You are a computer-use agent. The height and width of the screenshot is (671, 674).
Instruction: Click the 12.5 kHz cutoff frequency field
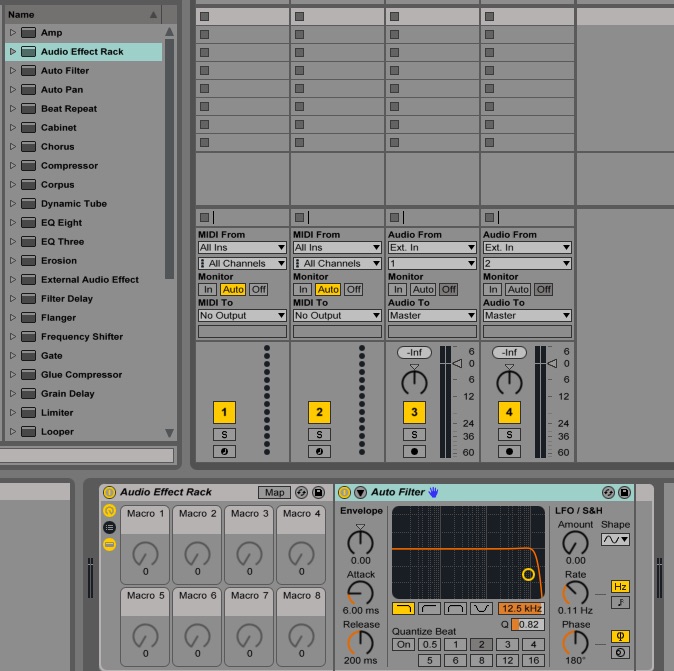click(x=521, y=608)
